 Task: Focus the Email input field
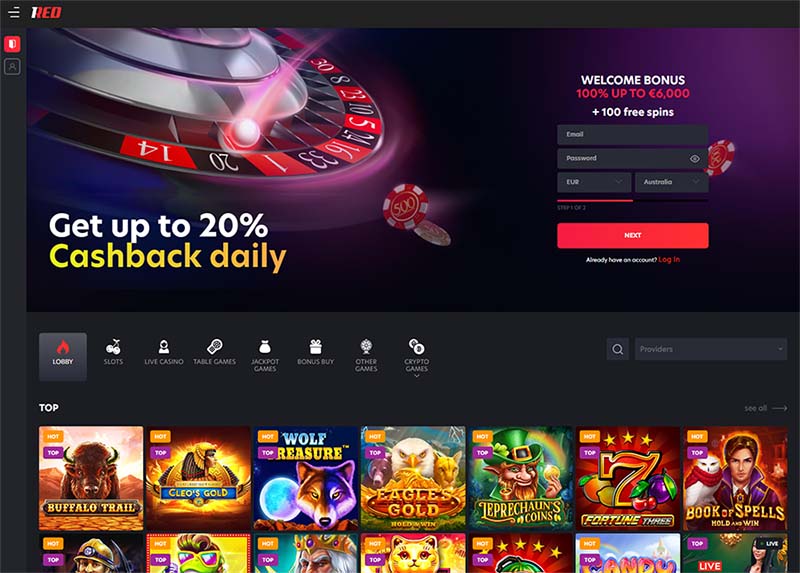tap(633, 135)
